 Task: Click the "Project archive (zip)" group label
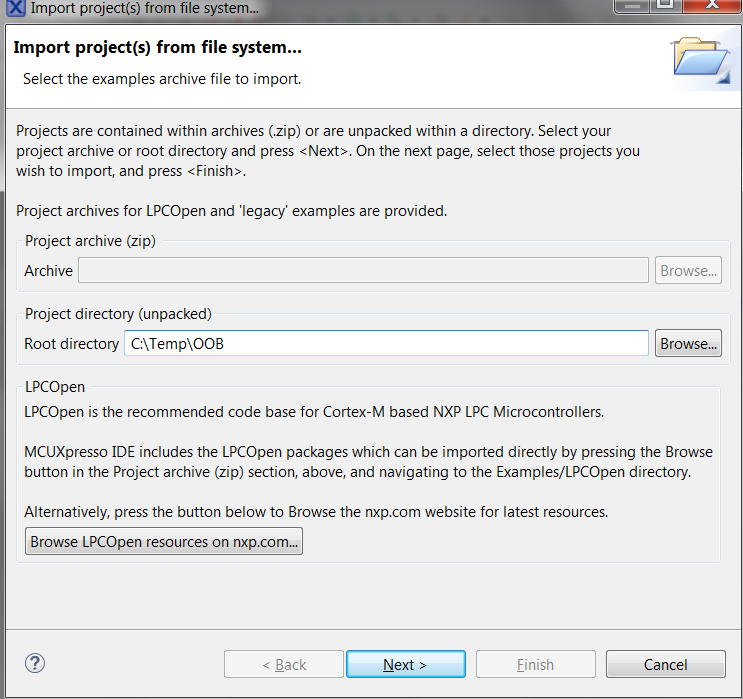tap(91, 240)
